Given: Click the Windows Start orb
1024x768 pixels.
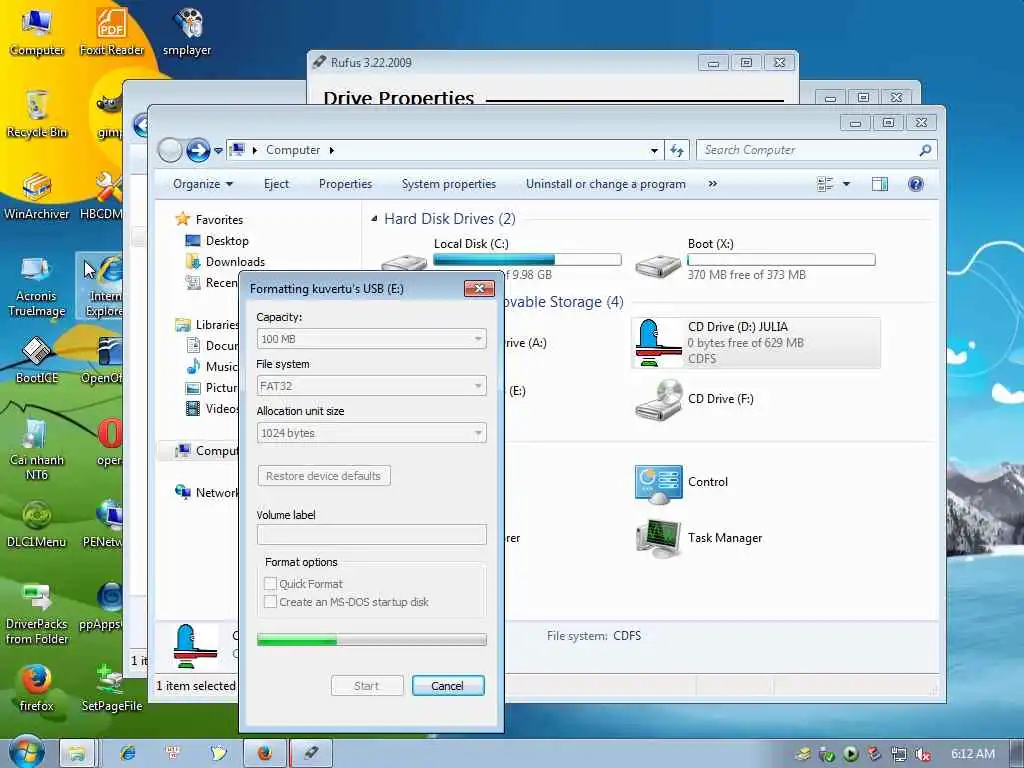Looking at the screenshot, I should (x=26, y=751).
